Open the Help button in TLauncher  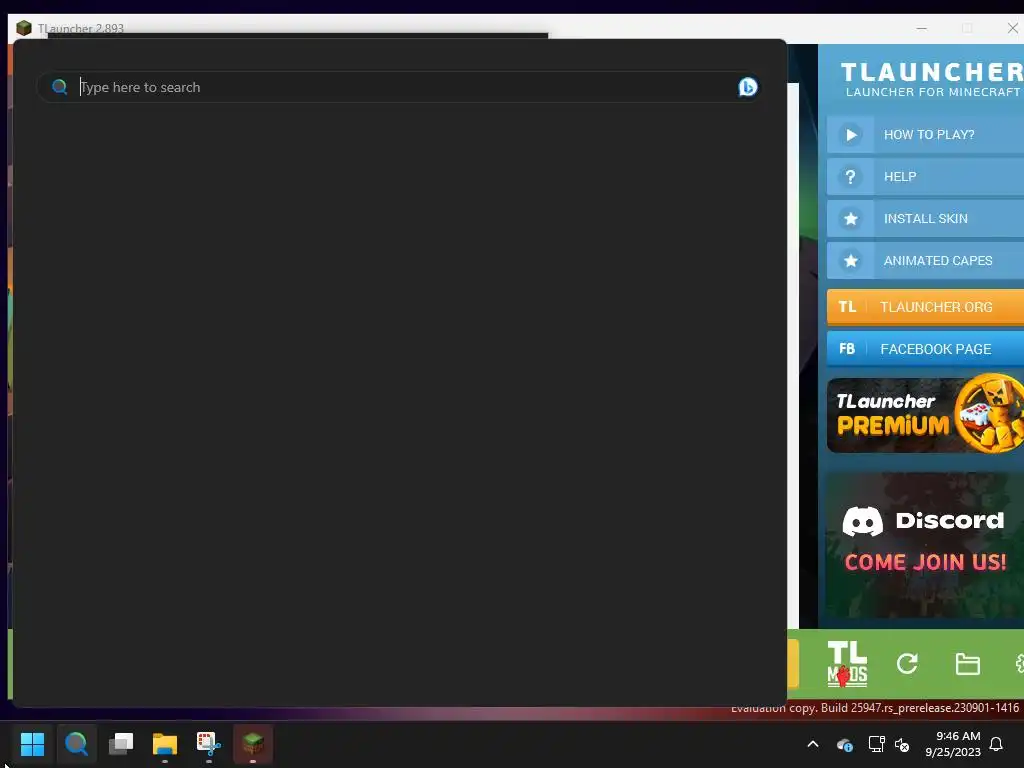925,176
